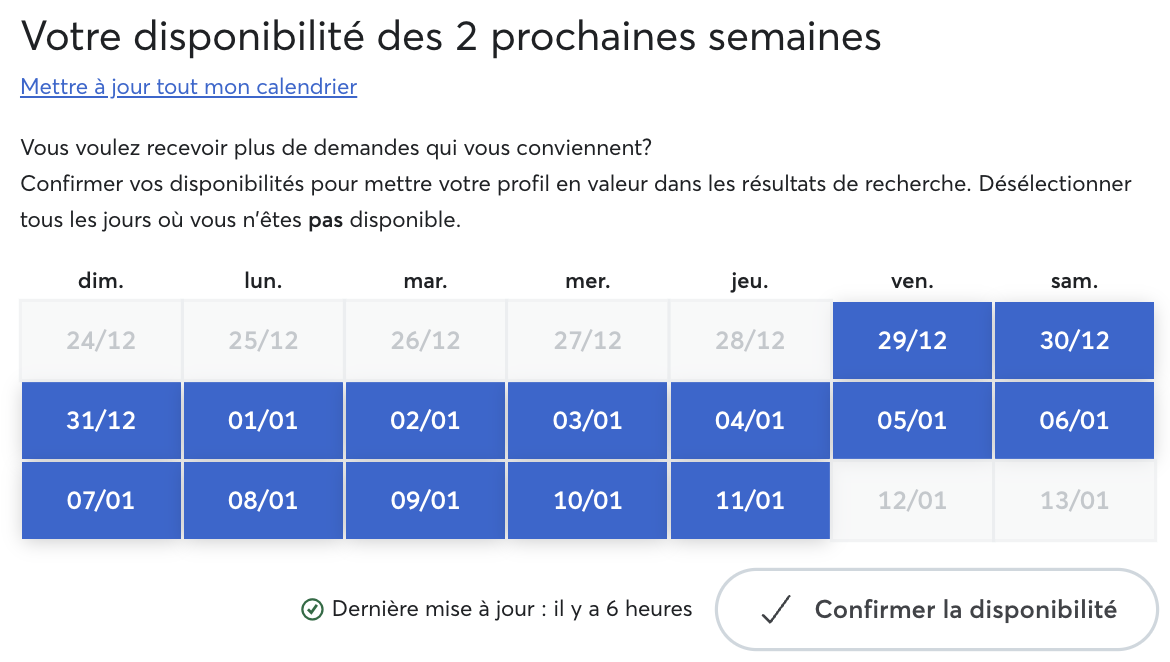Toggle availability for 07/01
1170x662 pixels.
(101, 500)
